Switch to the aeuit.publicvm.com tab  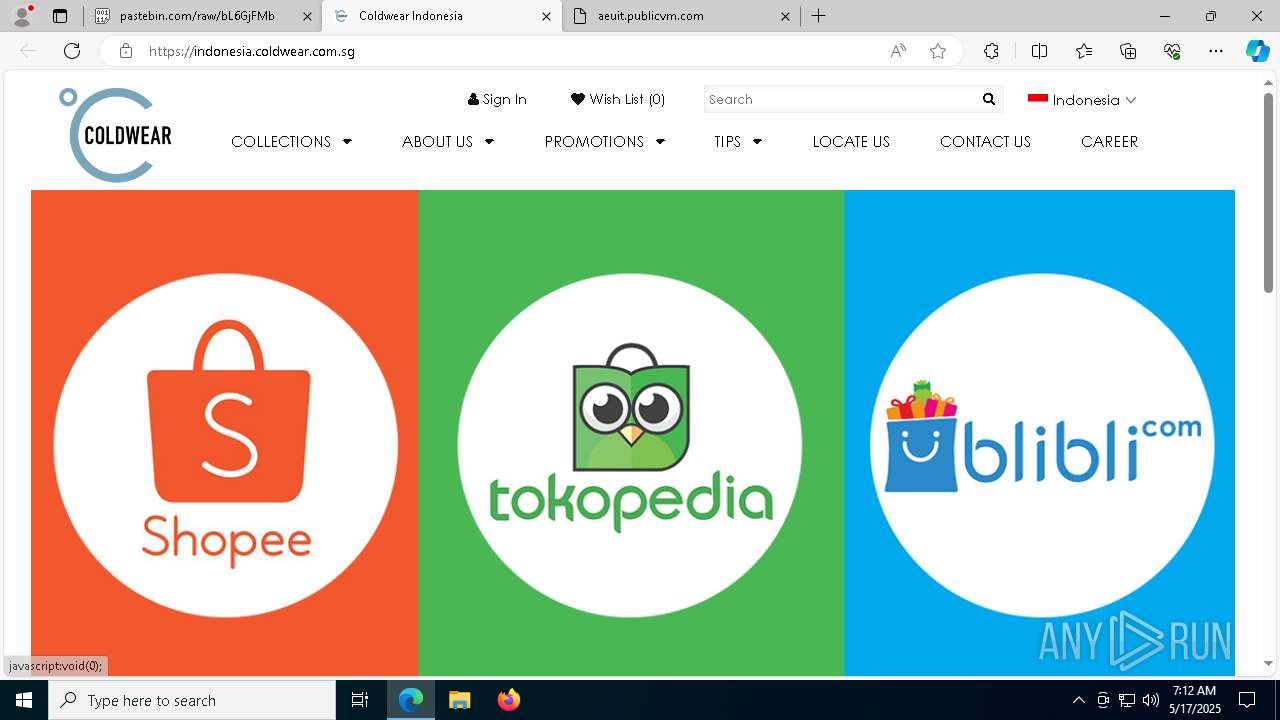[681, 16]
